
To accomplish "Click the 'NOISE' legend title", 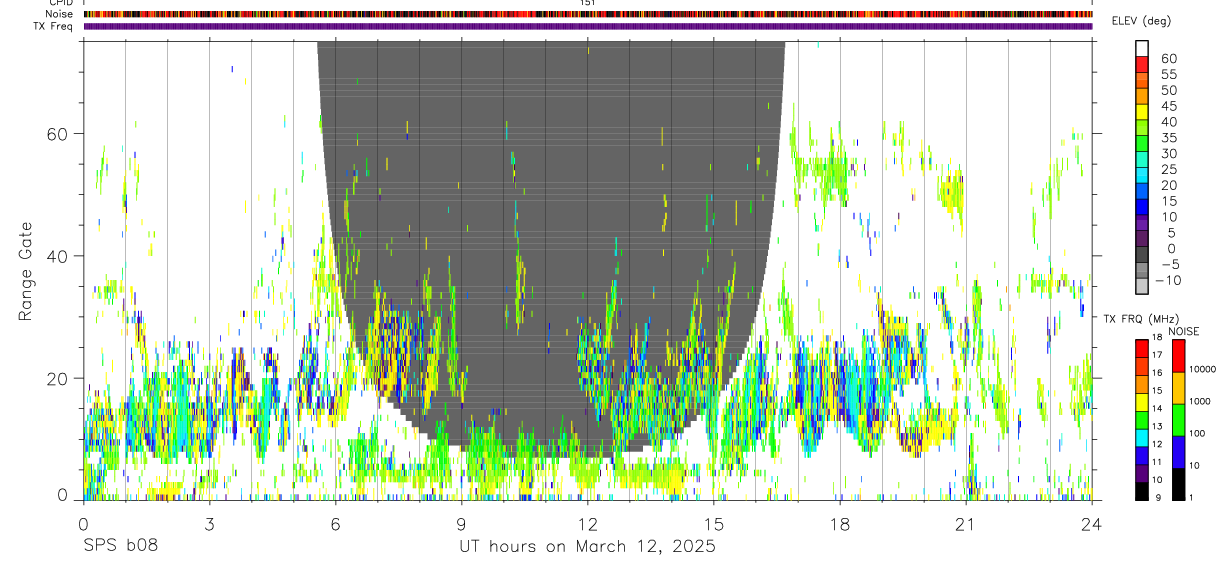I will 1184,331.
